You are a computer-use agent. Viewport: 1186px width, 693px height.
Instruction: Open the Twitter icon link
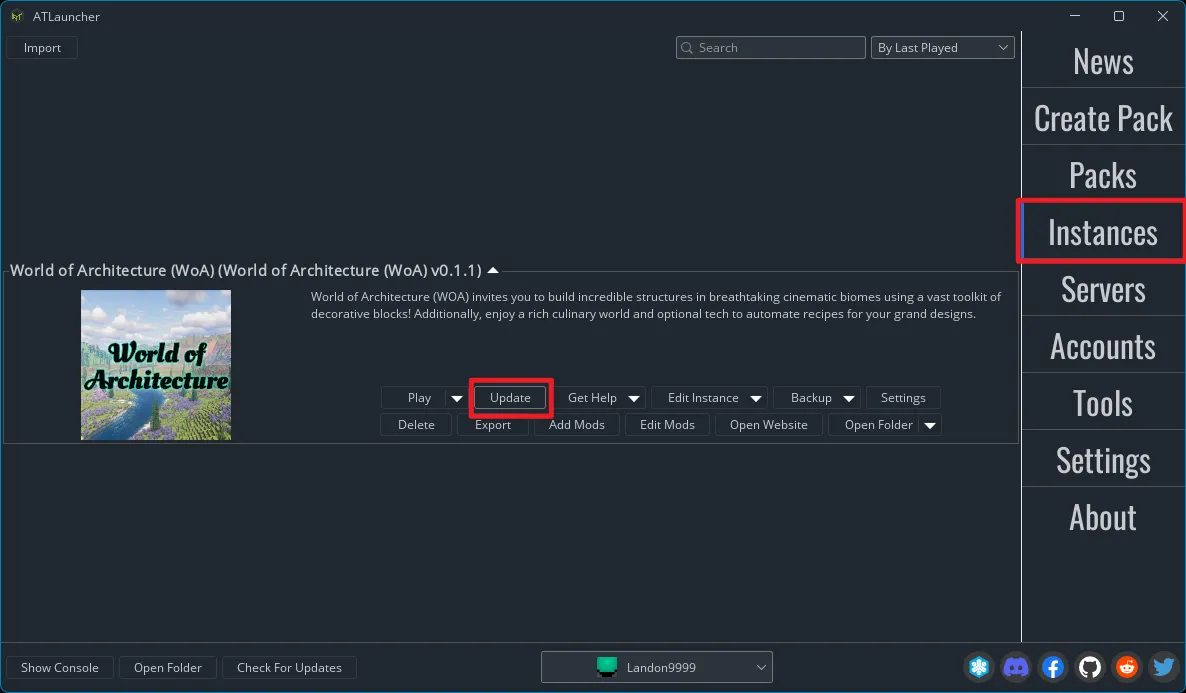pos(1163,667)
